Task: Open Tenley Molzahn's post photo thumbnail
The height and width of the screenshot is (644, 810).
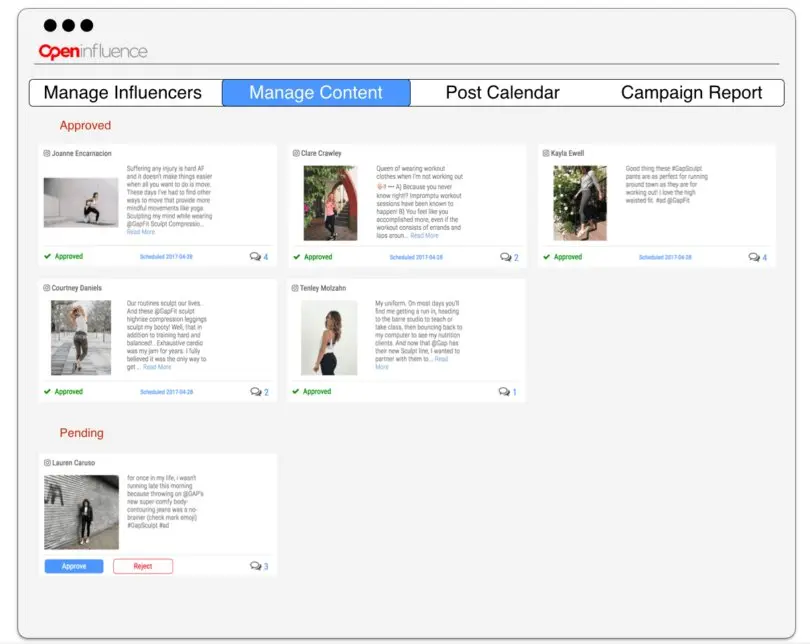Action: pos(329,337)
